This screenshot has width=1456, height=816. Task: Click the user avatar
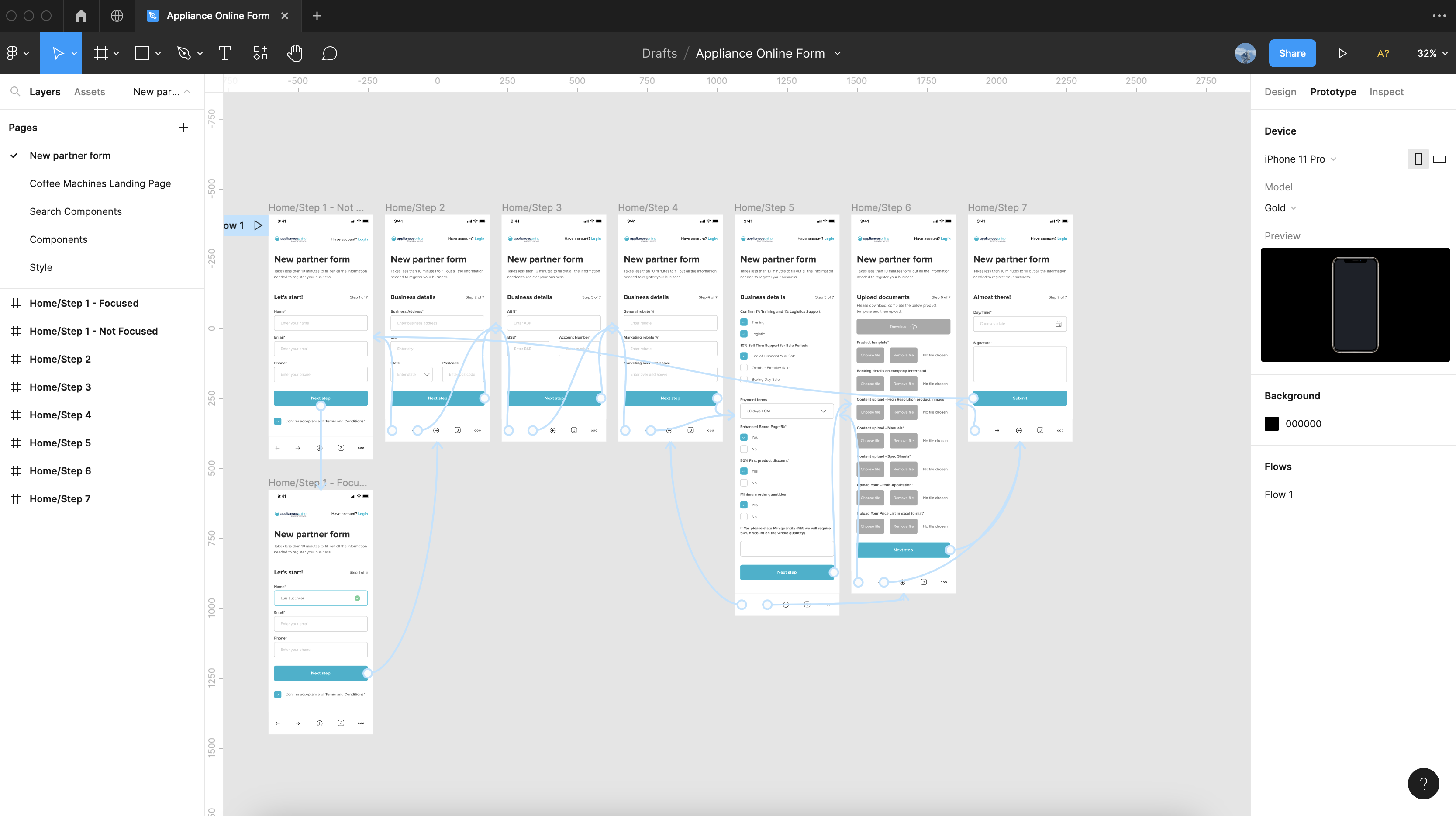tap(1246, 53)
